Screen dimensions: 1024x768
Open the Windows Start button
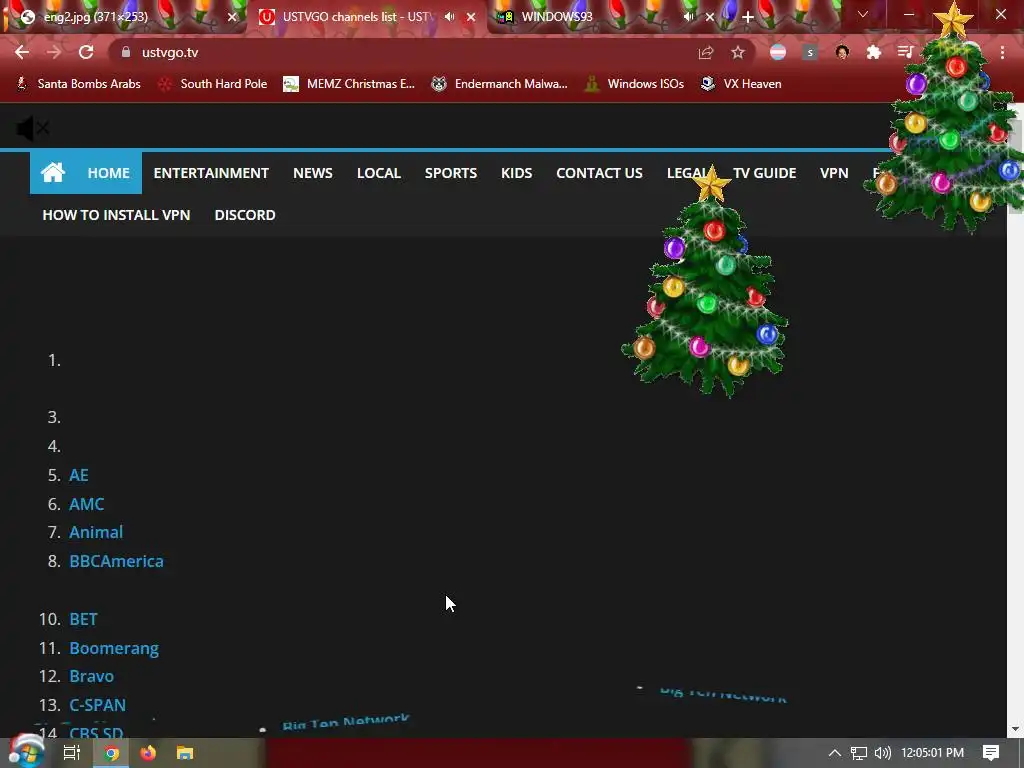coord(25,751)
